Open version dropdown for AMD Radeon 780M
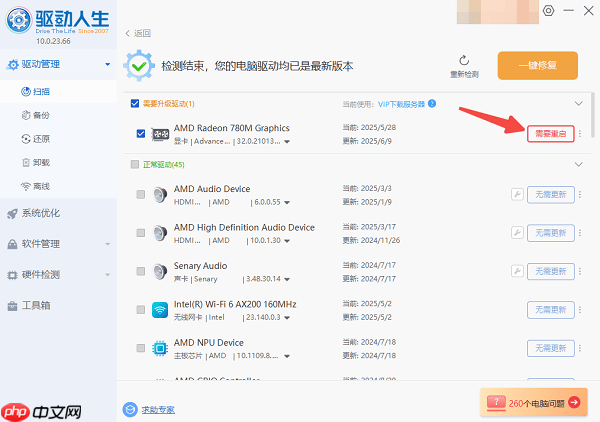This screenshot has width=600, height=422. pyautogui.click(x=287, y=142)
